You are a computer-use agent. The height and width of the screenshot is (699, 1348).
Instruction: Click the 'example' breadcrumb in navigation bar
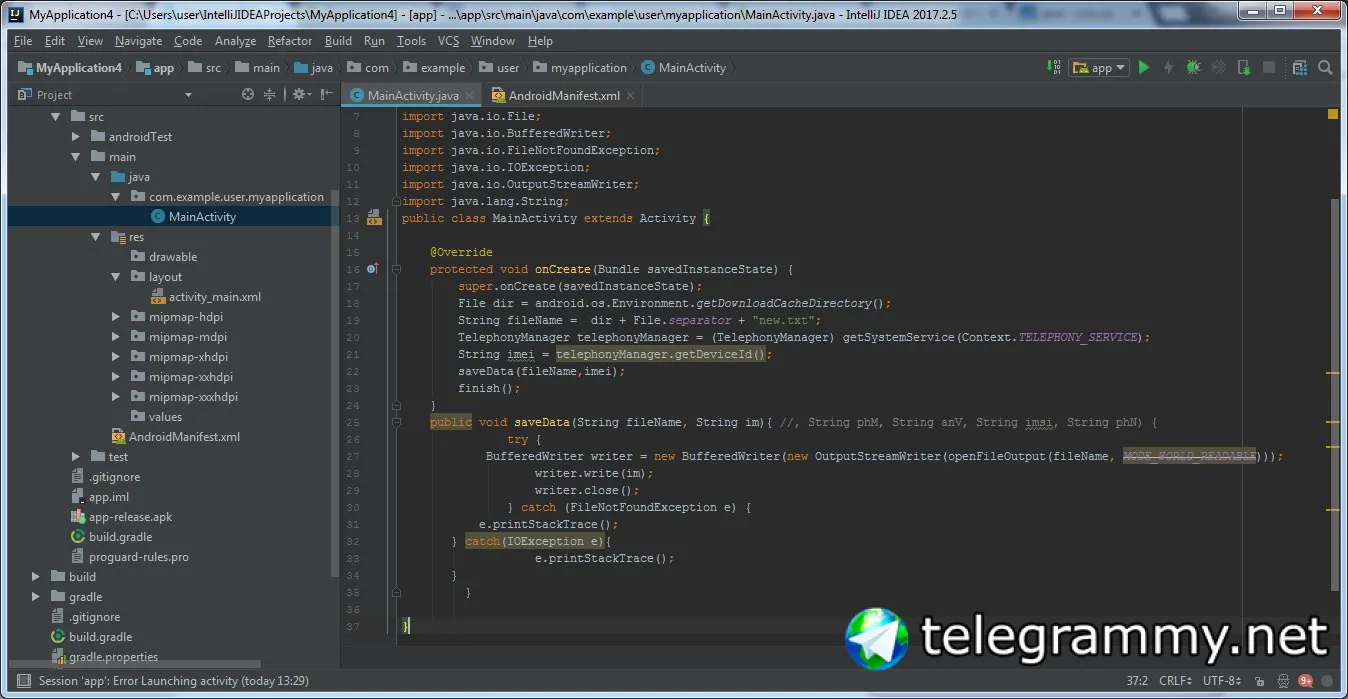[434, 68]
